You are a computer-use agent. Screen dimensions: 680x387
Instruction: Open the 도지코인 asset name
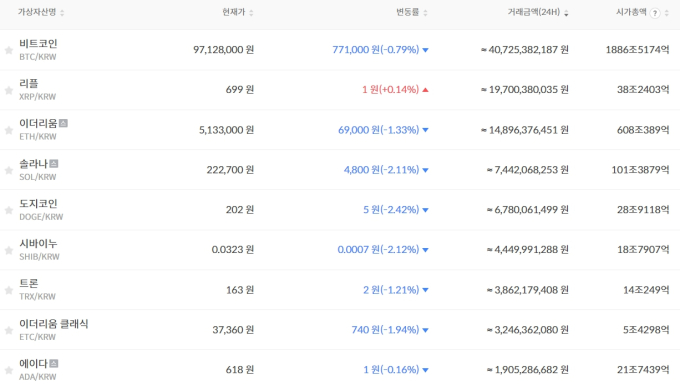tap(38, 203)
